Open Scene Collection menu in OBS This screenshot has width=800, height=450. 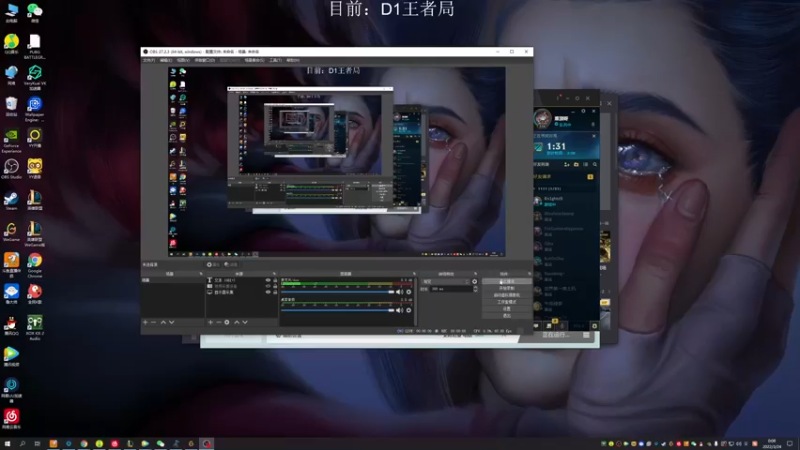(254, 60)
